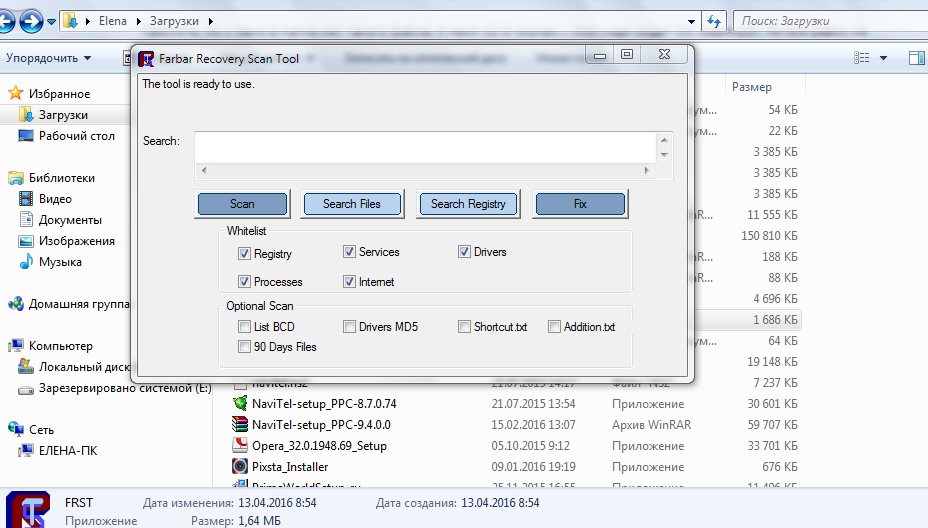This screenshot has width=928, height=528.
Task: Select Локальный диск in the navigation pane
Action: pyautogui.click(x=84, y=366)
